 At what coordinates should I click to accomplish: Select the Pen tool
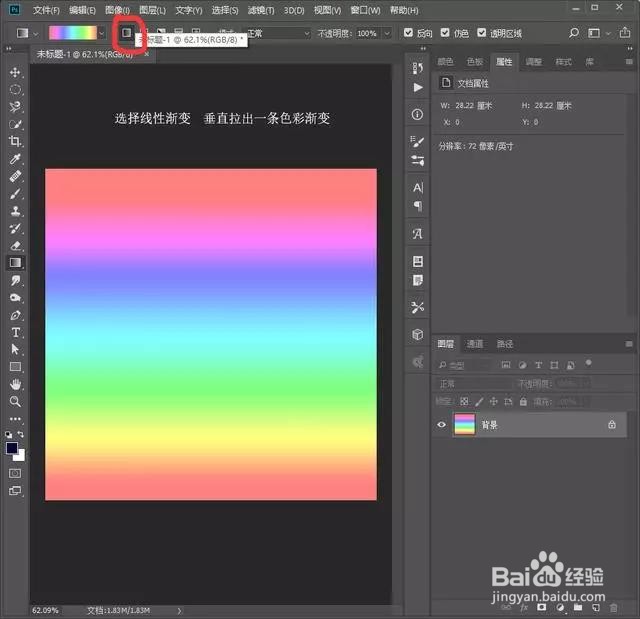coord(15,315)
